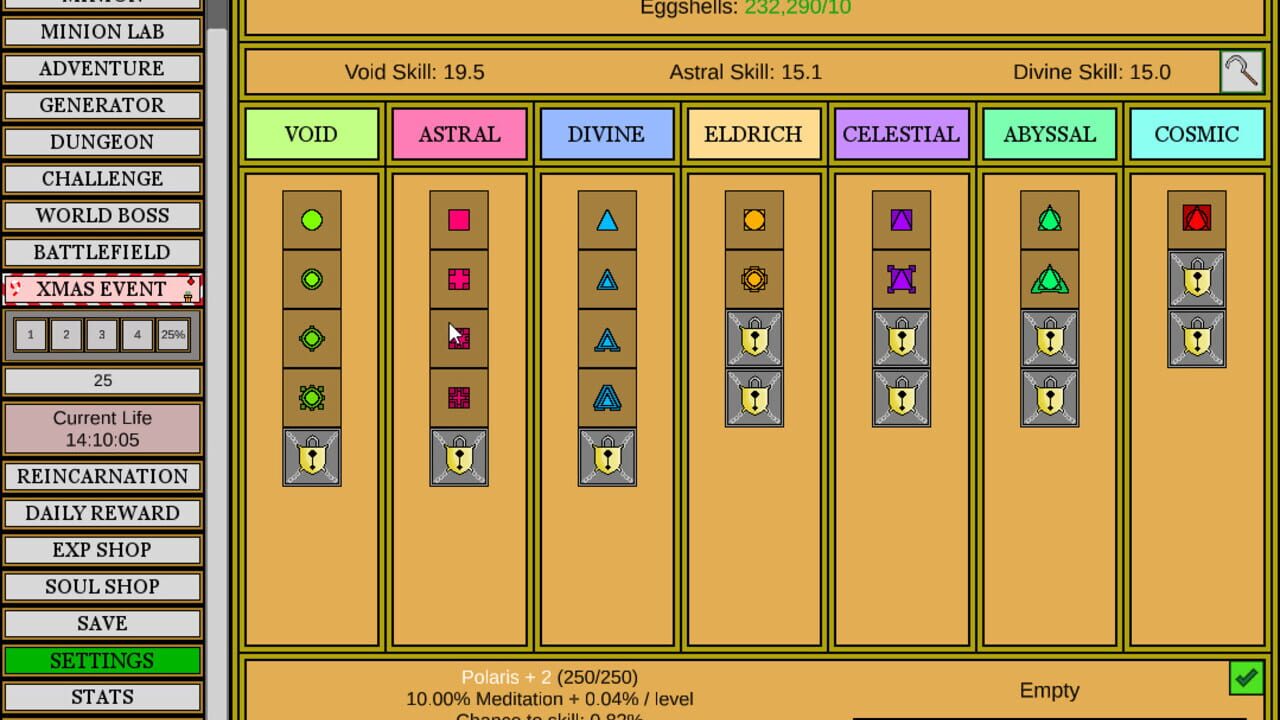Go to the MINION LAB menu
The image size is (1280, 720).
(102, 31)
